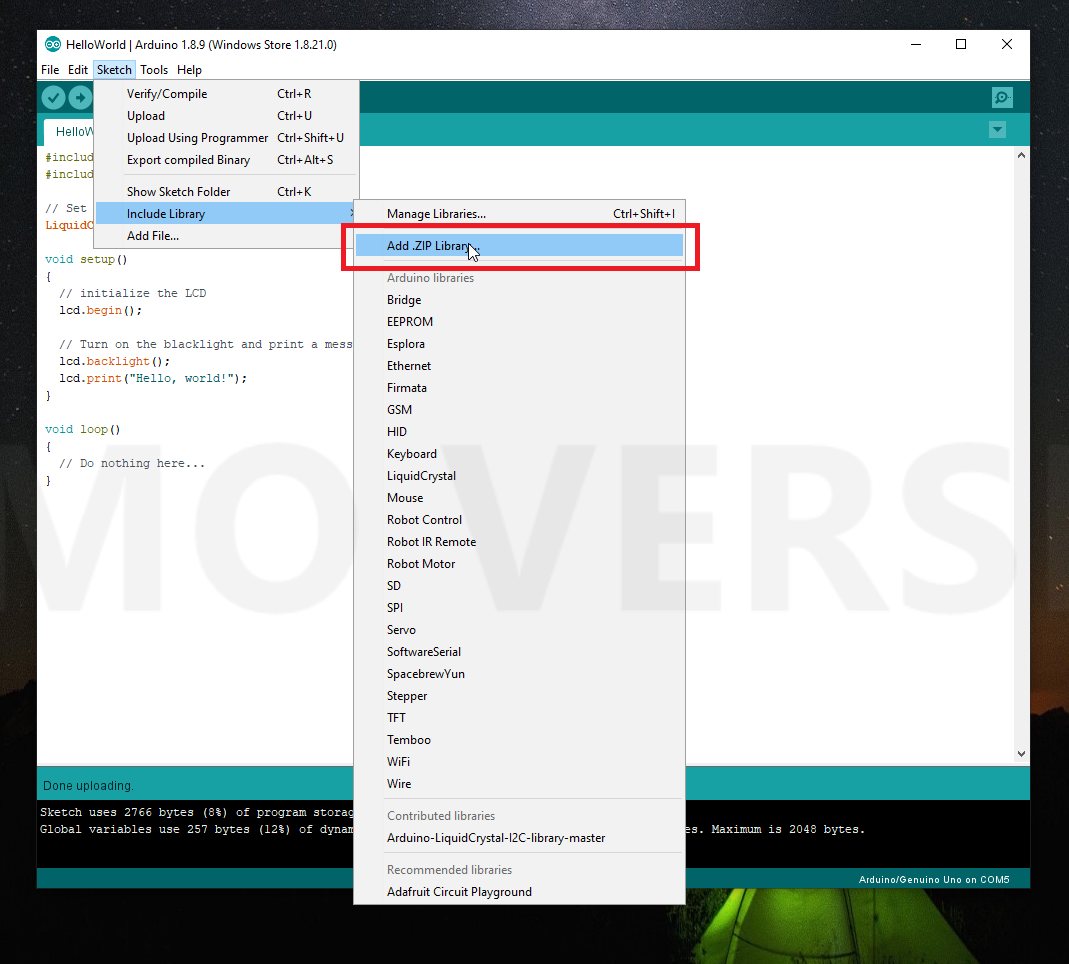The width and height of the screenshot is (1069, 964).
Task: Click the Upload arrow toolbar button
Action: coord(80,97)
